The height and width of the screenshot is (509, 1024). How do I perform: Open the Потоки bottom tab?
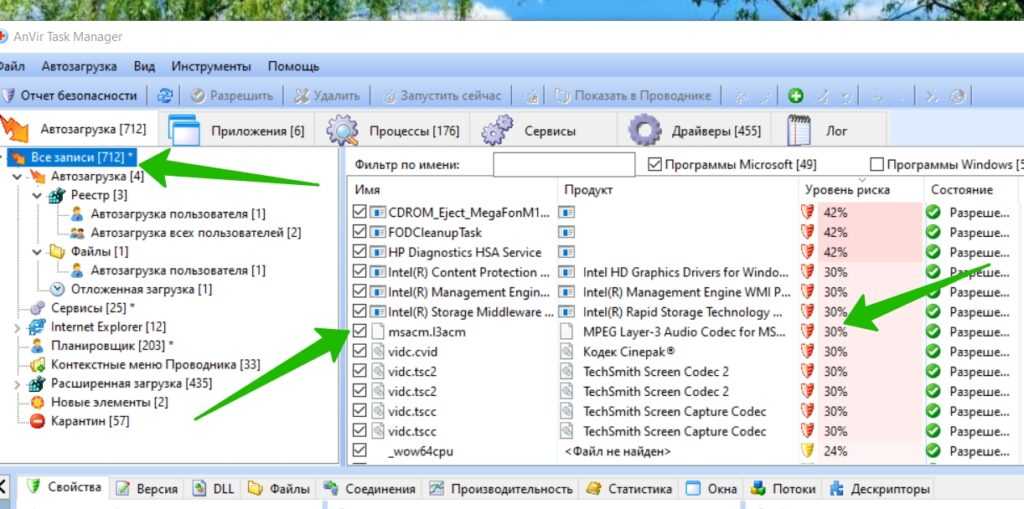783,489
